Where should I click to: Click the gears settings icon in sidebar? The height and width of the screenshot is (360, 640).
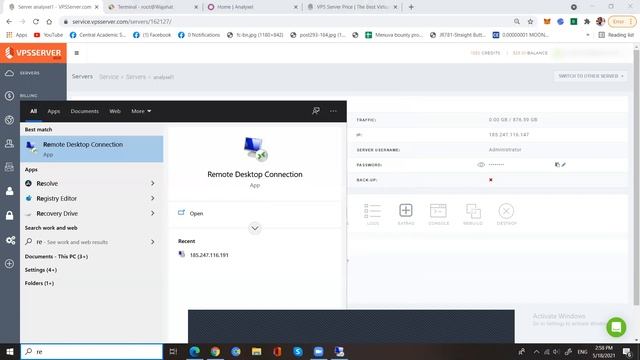pyautogui.click(x=10, y=240)
